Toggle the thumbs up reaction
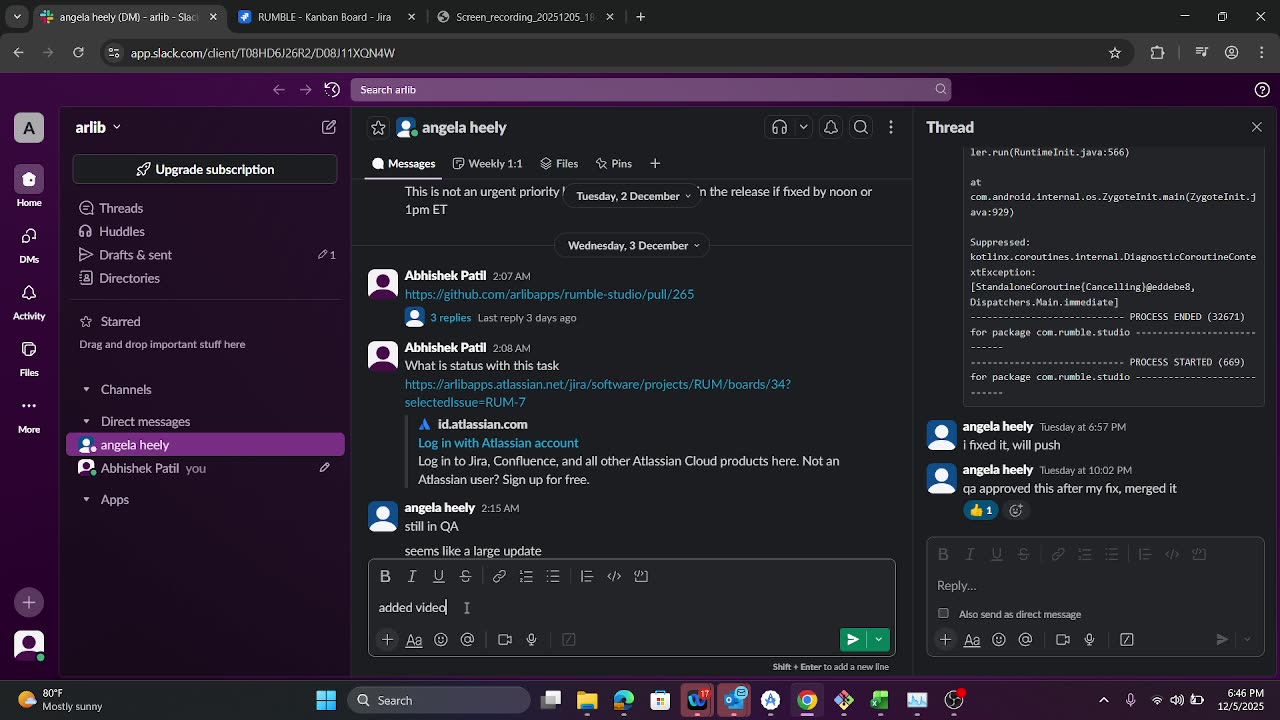Screen dimensions: 1280x720 [982, 510]
